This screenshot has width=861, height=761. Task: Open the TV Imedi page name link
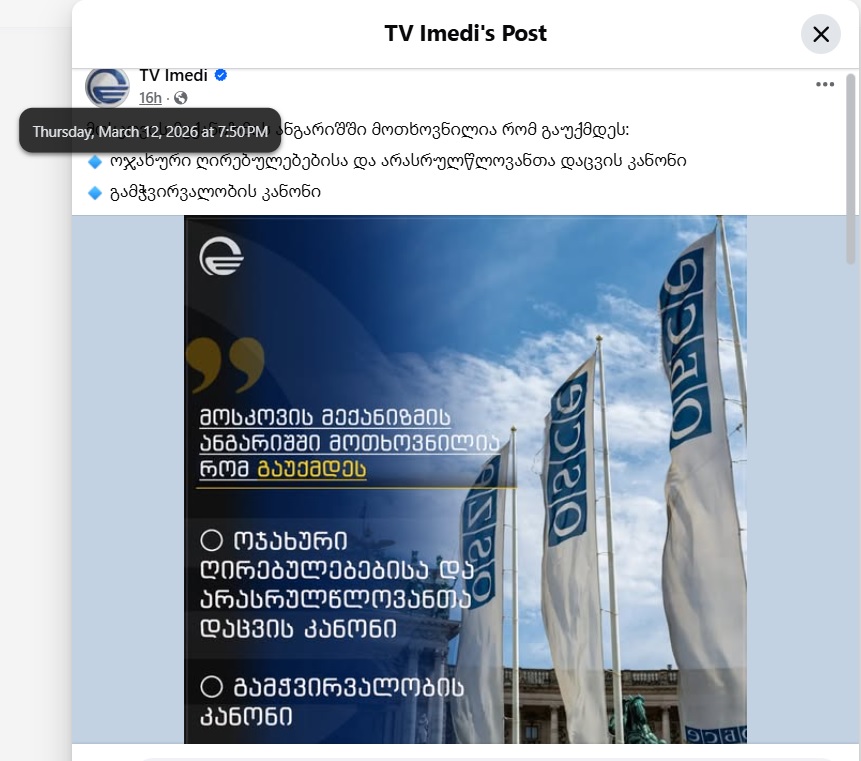(x=174, y=75)
